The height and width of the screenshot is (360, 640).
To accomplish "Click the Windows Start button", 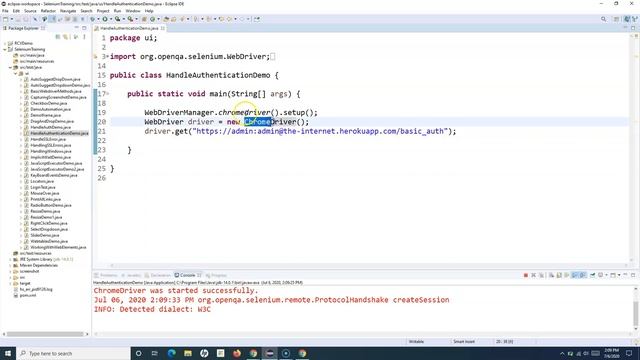I will point(8,353).
